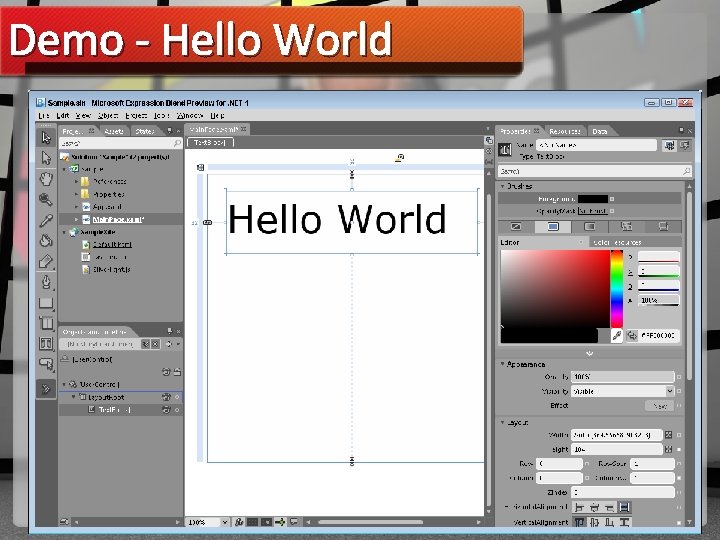
Task: Select the Pen tool
Action: pos(46,282)
